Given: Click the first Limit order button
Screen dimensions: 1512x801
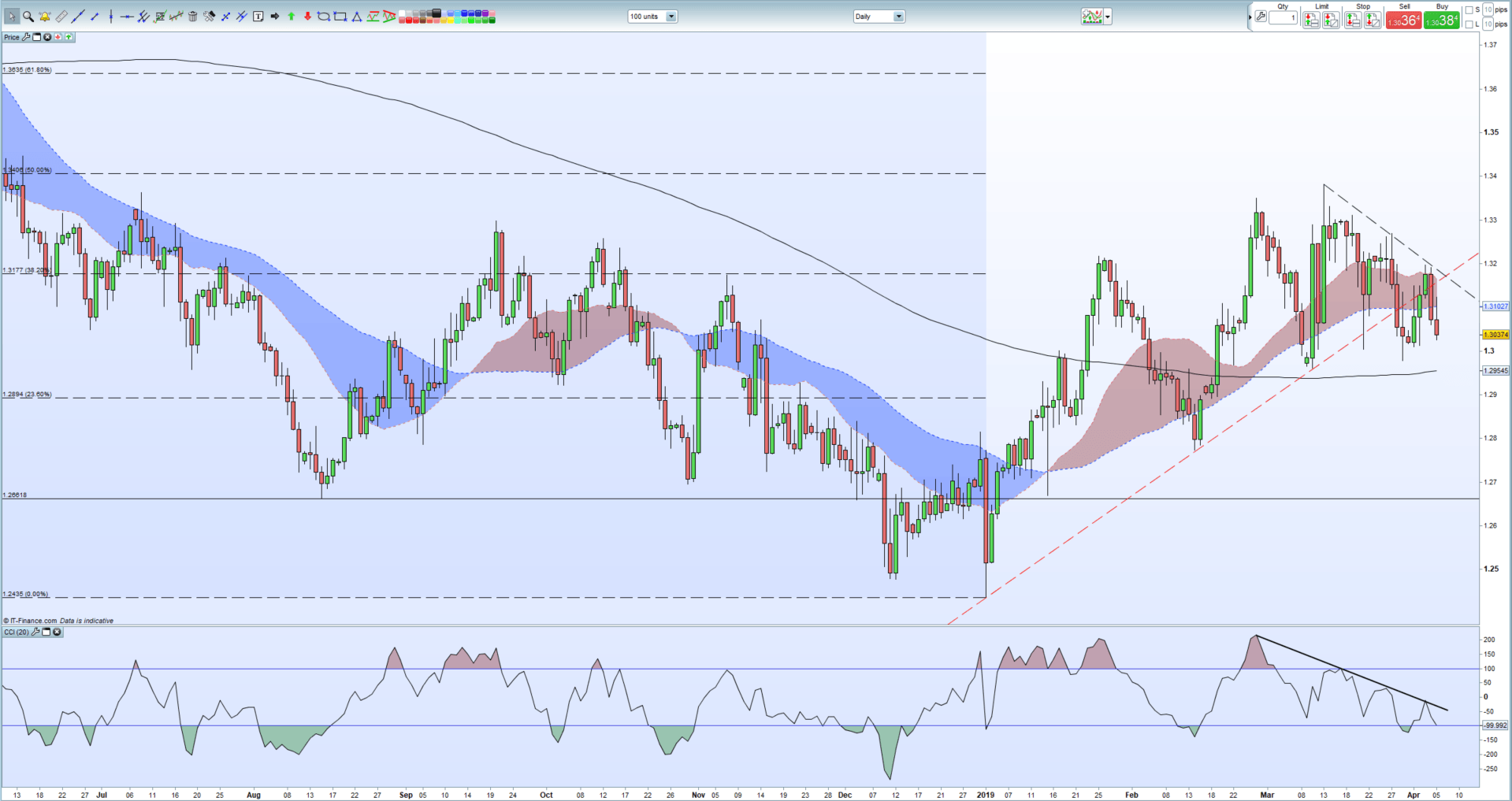Looking at the screenshot, I should point(1311,20).
